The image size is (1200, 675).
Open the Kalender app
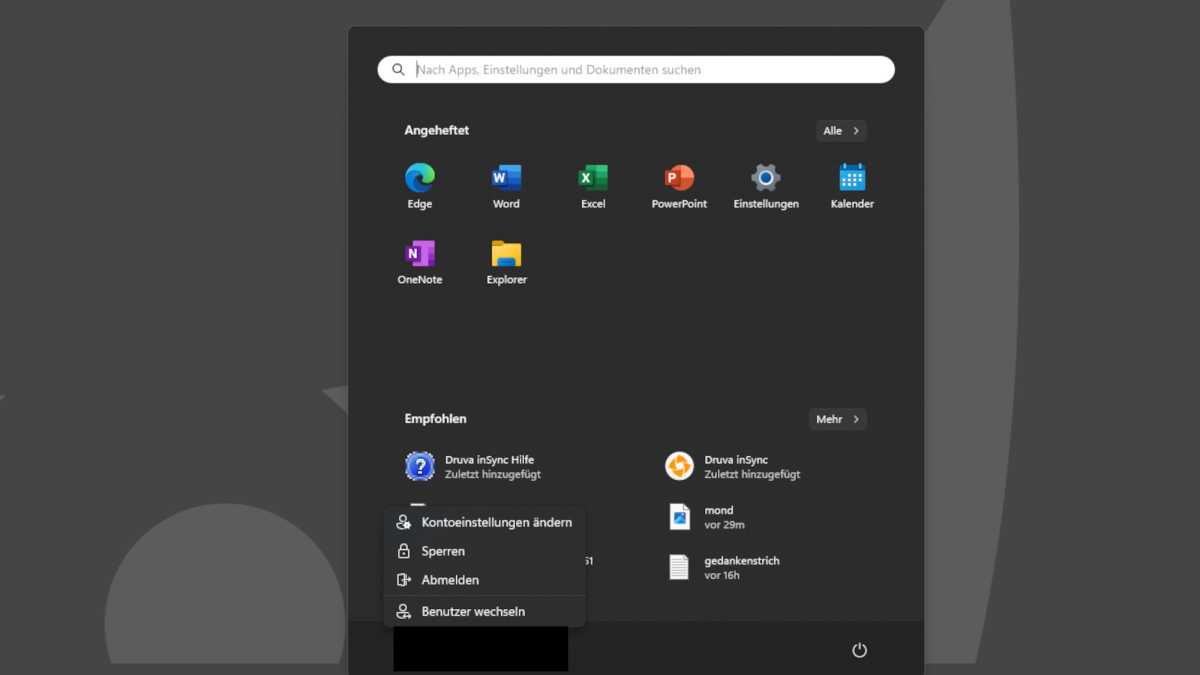coord(852,187)
